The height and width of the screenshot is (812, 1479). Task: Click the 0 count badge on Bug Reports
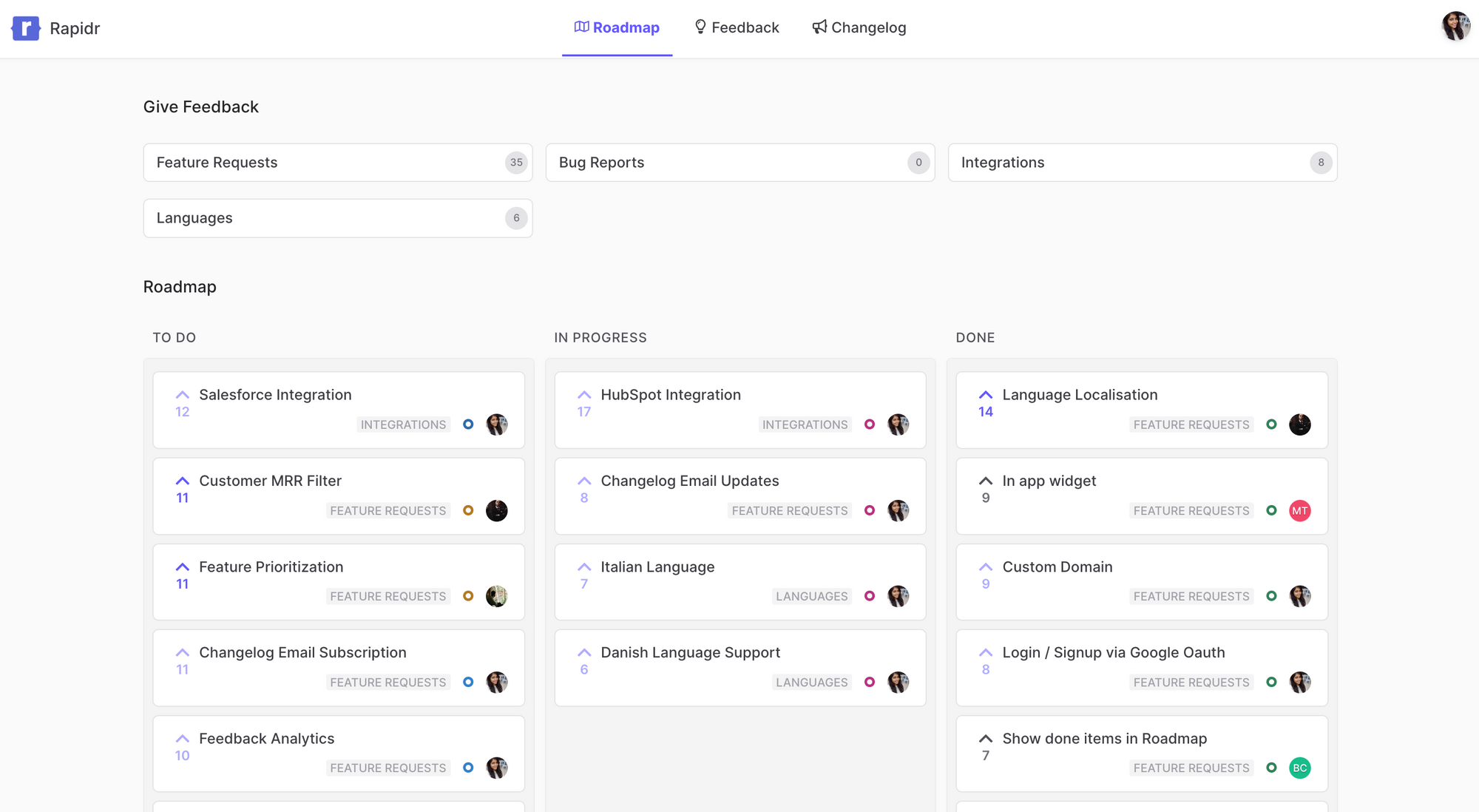tap(918, 163)
